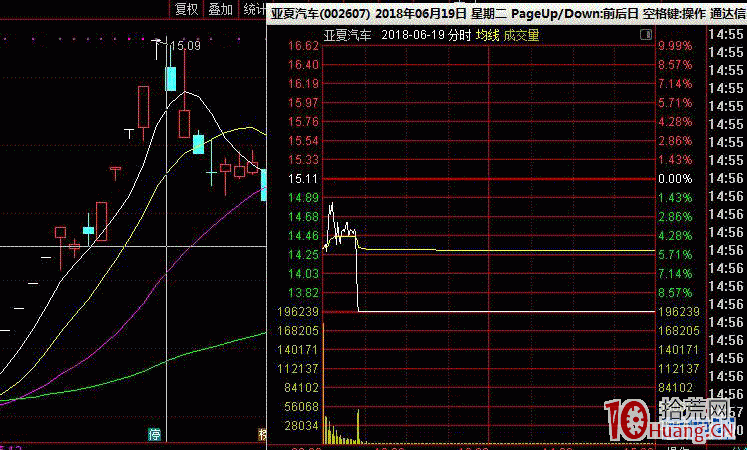Image resolution: width=747 pixels, height=450 pixels.
Task: Click the 成交量 legend label
Action: tap(521, 35)
